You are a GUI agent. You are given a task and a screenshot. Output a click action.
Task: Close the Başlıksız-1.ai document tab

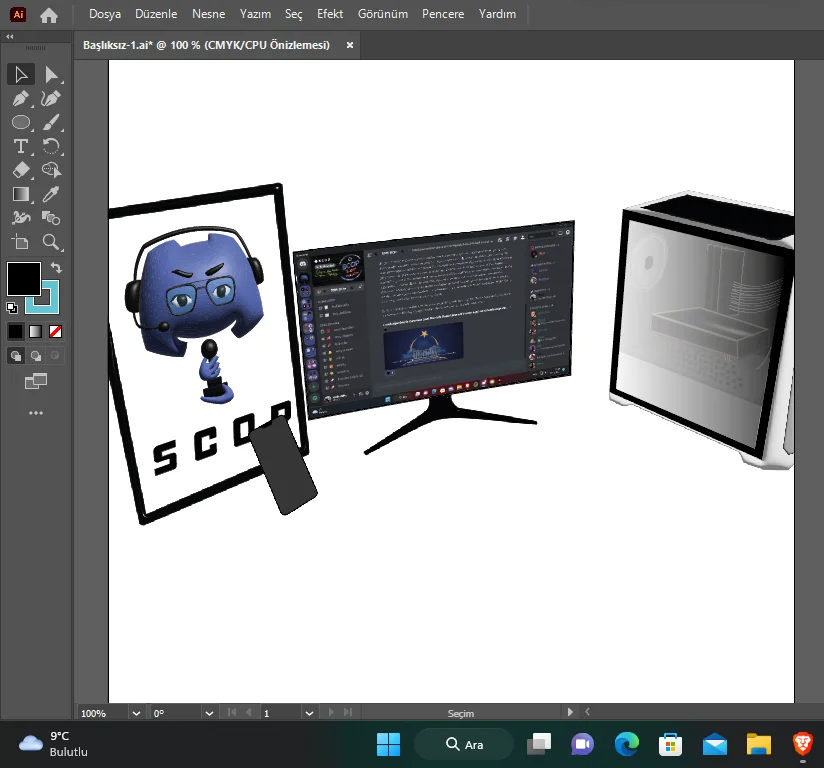[x=349, y=46]
